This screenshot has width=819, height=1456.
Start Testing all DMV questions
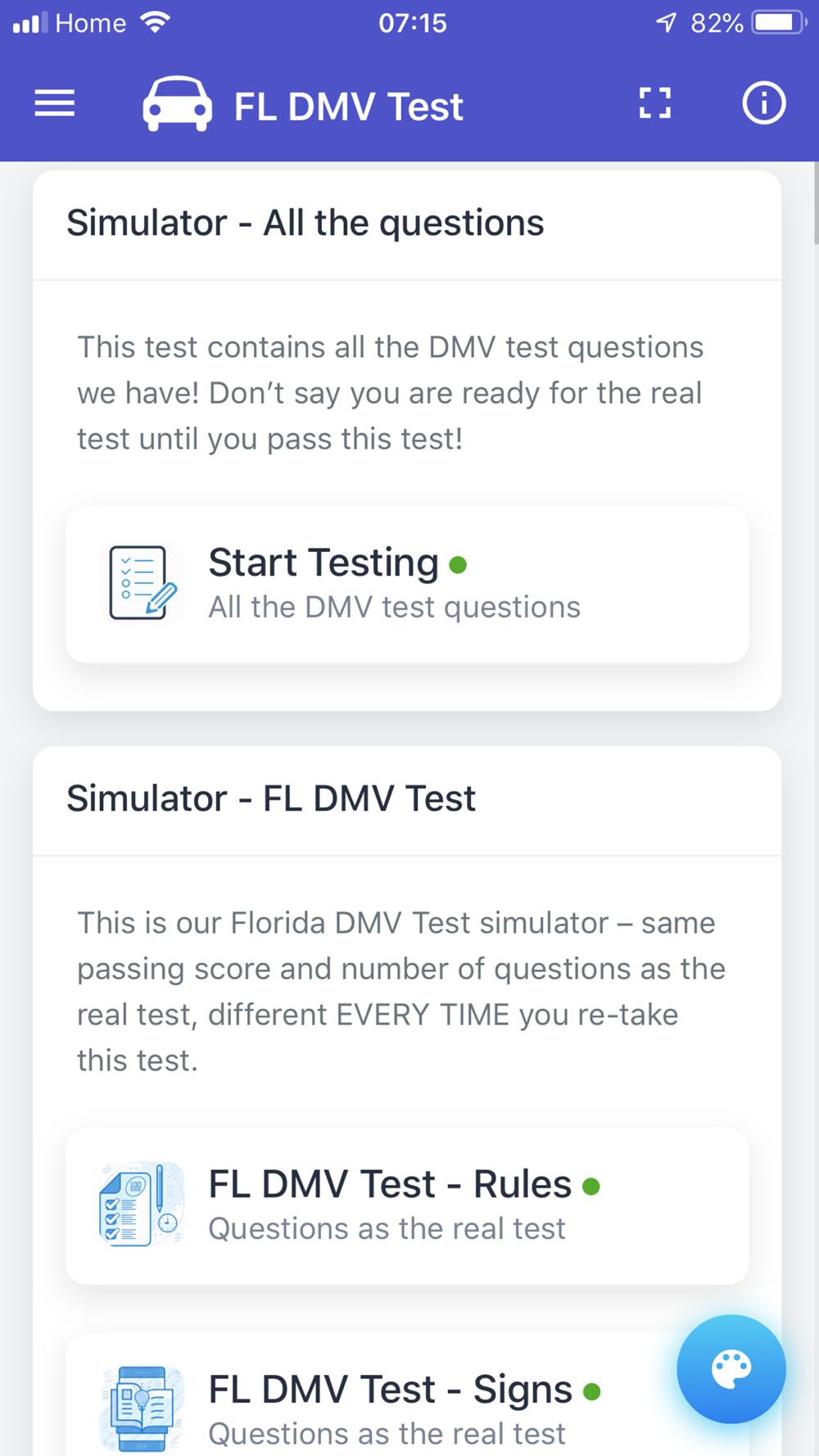407,584
